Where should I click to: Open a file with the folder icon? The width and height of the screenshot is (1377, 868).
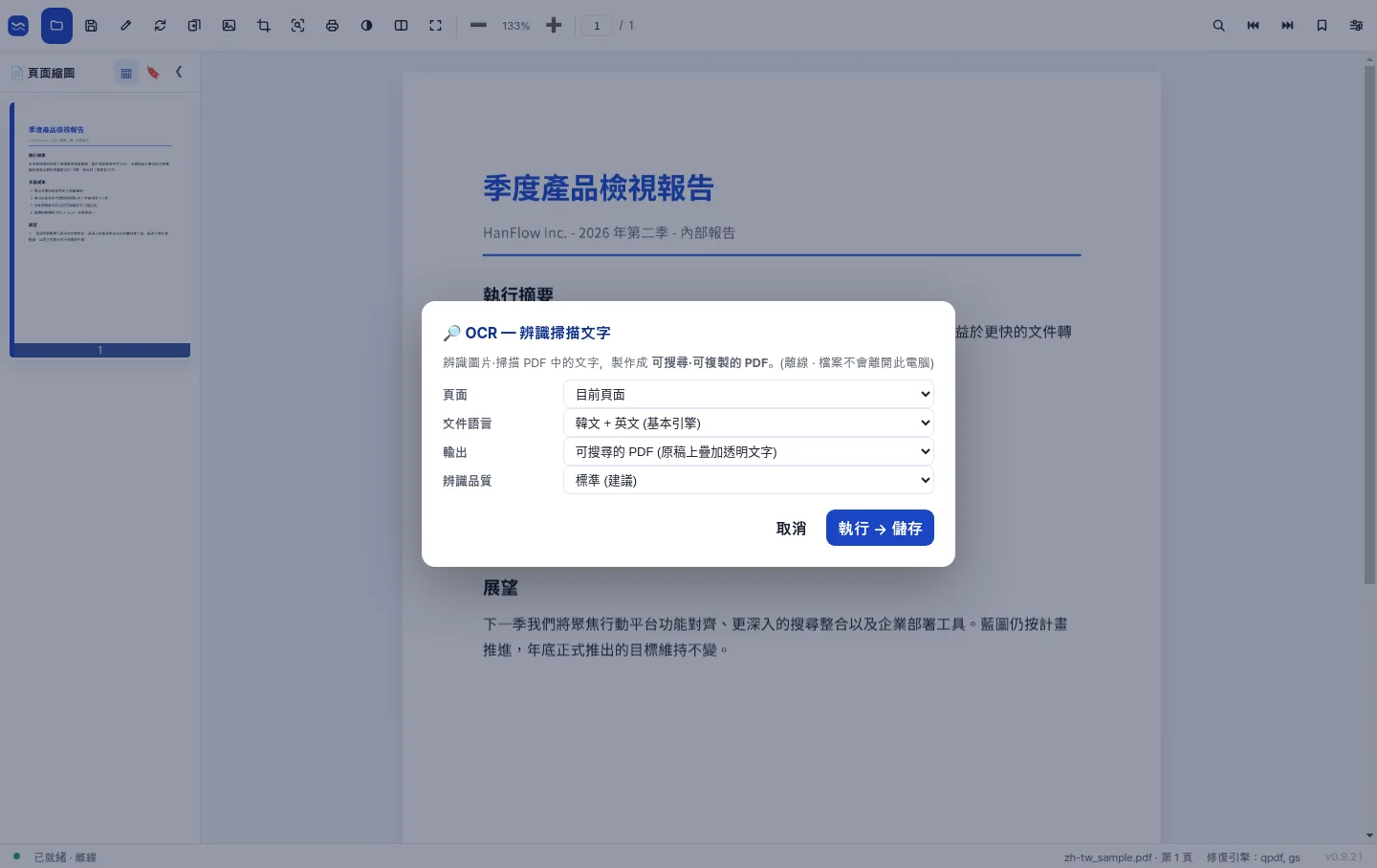(x=56, y=26)
